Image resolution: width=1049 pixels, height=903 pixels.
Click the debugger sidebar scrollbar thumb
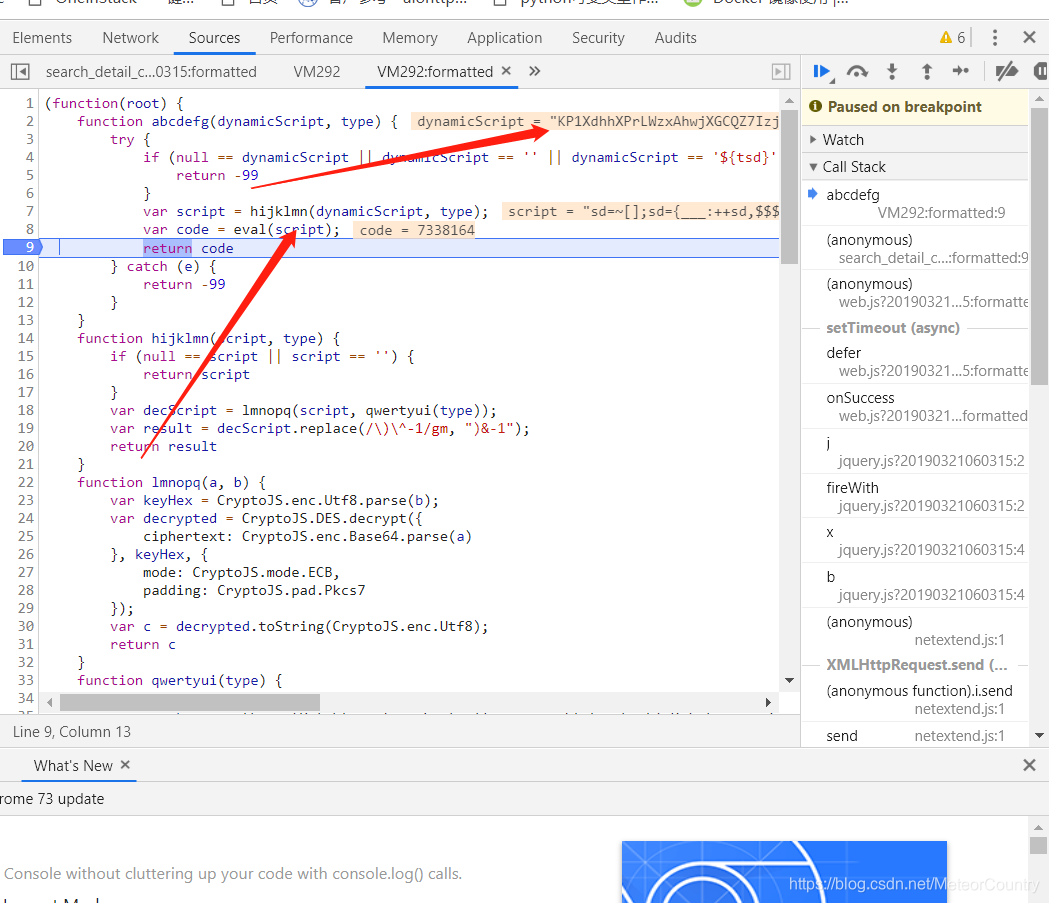(1039, 247)
